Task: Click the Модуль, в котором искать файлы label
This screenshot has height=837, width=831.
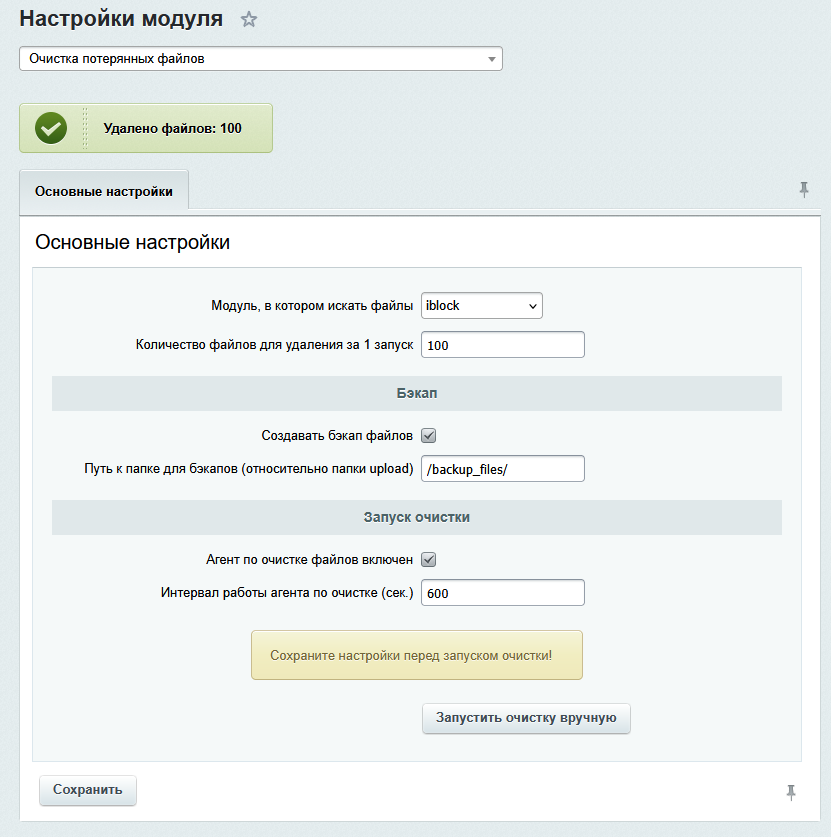Action: coord(311,306)
